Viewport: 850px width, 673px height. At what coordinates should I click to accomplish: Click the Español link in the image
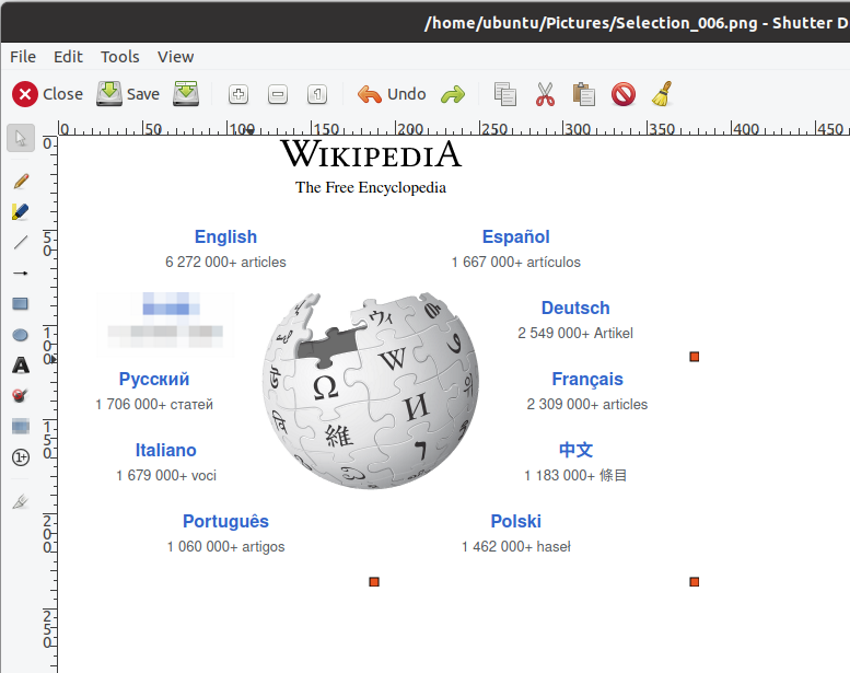pyautogui.click(x=516, y=237)
